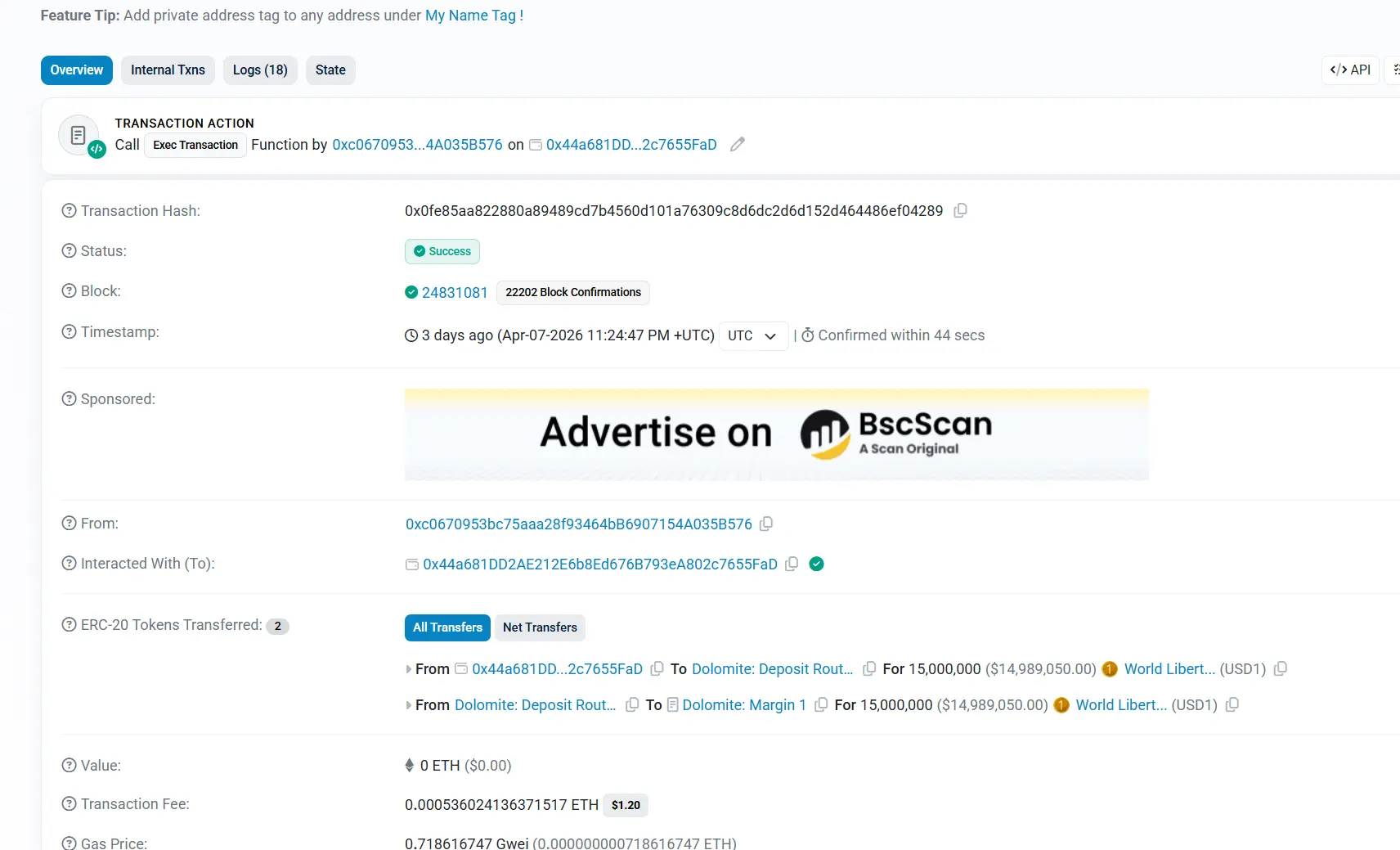Select the Net Transfers view
Image resolution: width=1400 pixels, height=850 pixels.
[x=540, y=627]
